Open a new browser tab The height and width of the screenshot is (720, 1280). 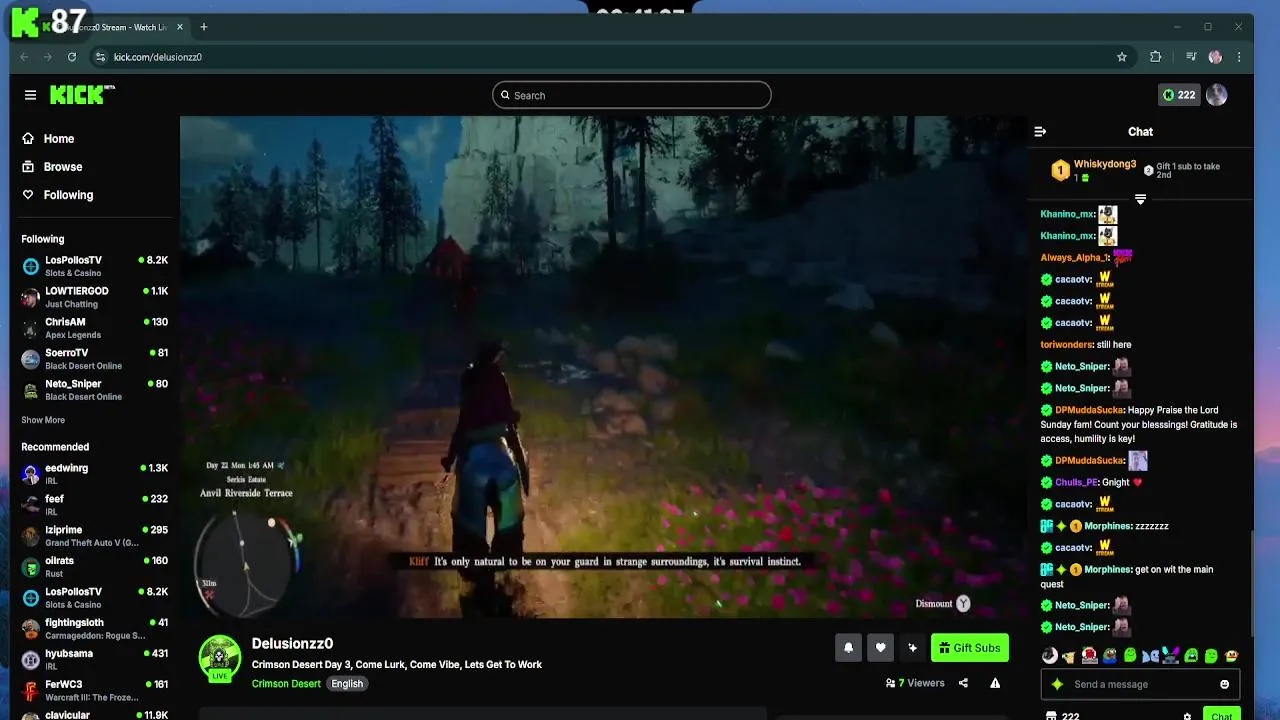coord(203,27)
